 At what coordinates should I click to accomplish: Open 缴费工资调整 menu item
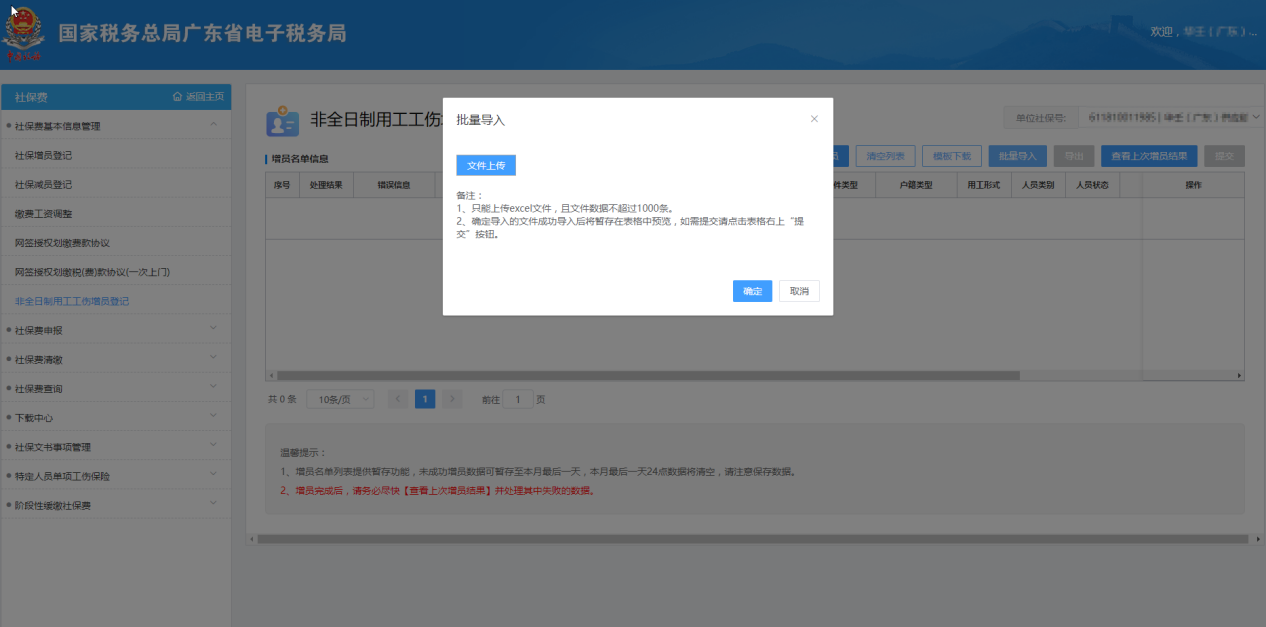pyautogui.click(x=43, y=214)
